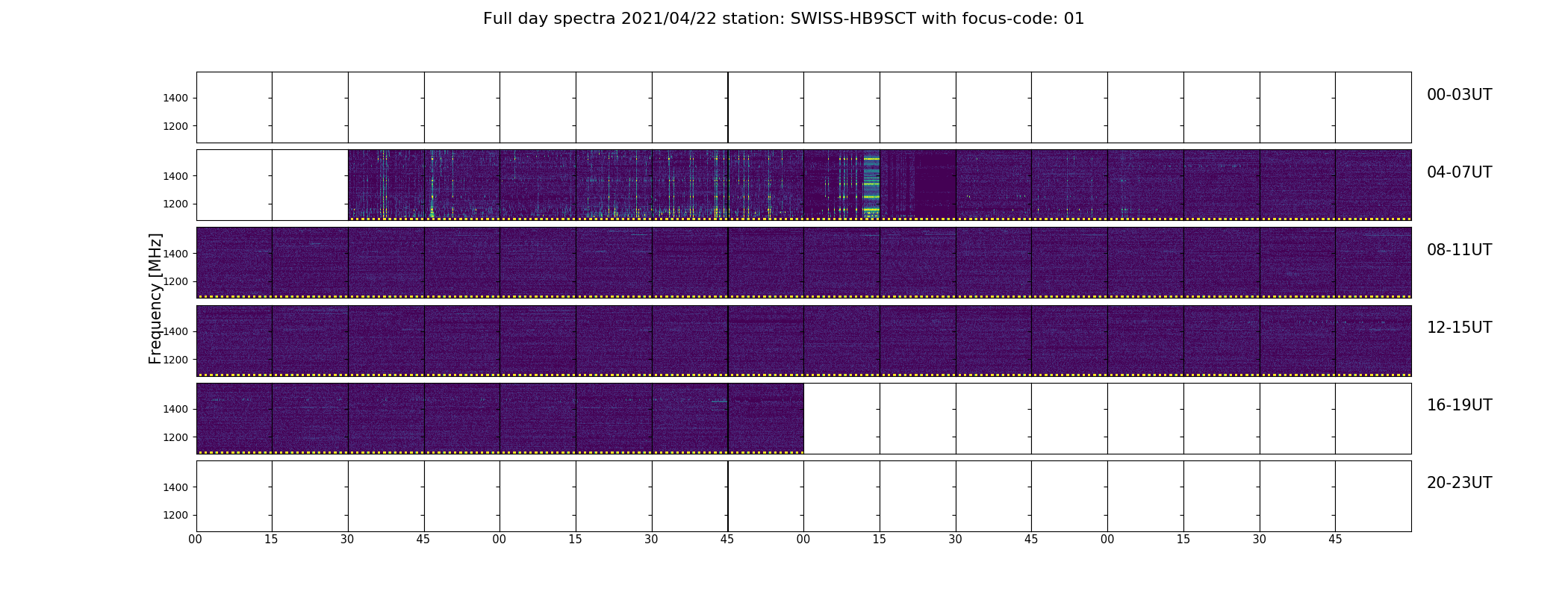Image resolution: width=1568 pixels, height=597 pixels.
Task: Click the 1200 tick in the 00-03UT row
Action: (x=175, y=127)
